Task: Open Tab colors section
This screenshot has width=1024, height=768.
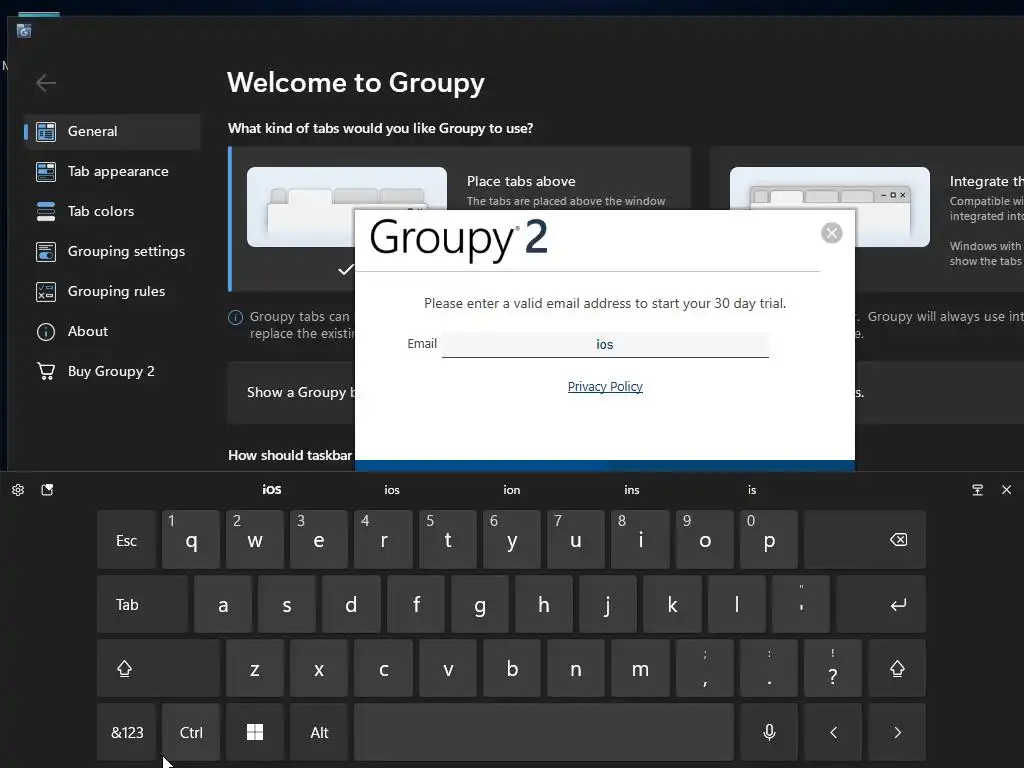Action: [112, 211]
